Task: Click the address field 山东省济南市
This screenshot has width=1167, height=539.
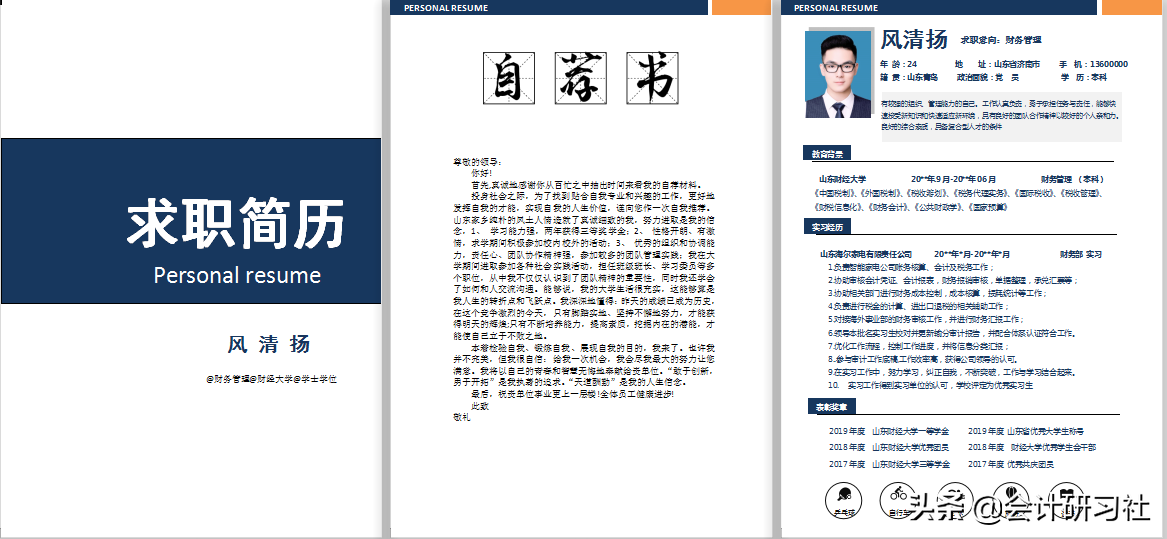Action: (1017, 64)
